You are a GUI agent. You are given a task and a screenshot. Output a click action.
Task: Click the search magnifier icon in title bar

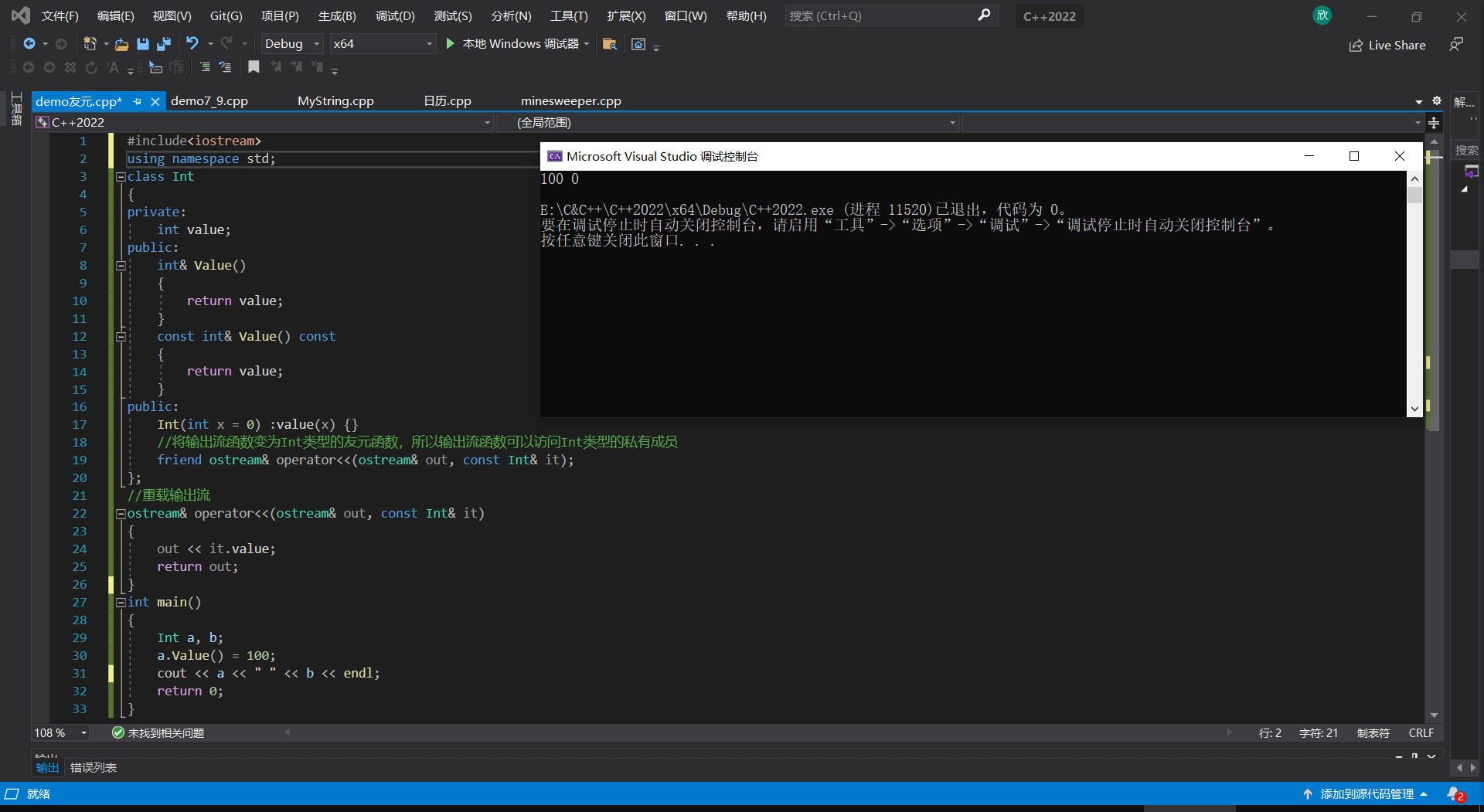point(984,15)
